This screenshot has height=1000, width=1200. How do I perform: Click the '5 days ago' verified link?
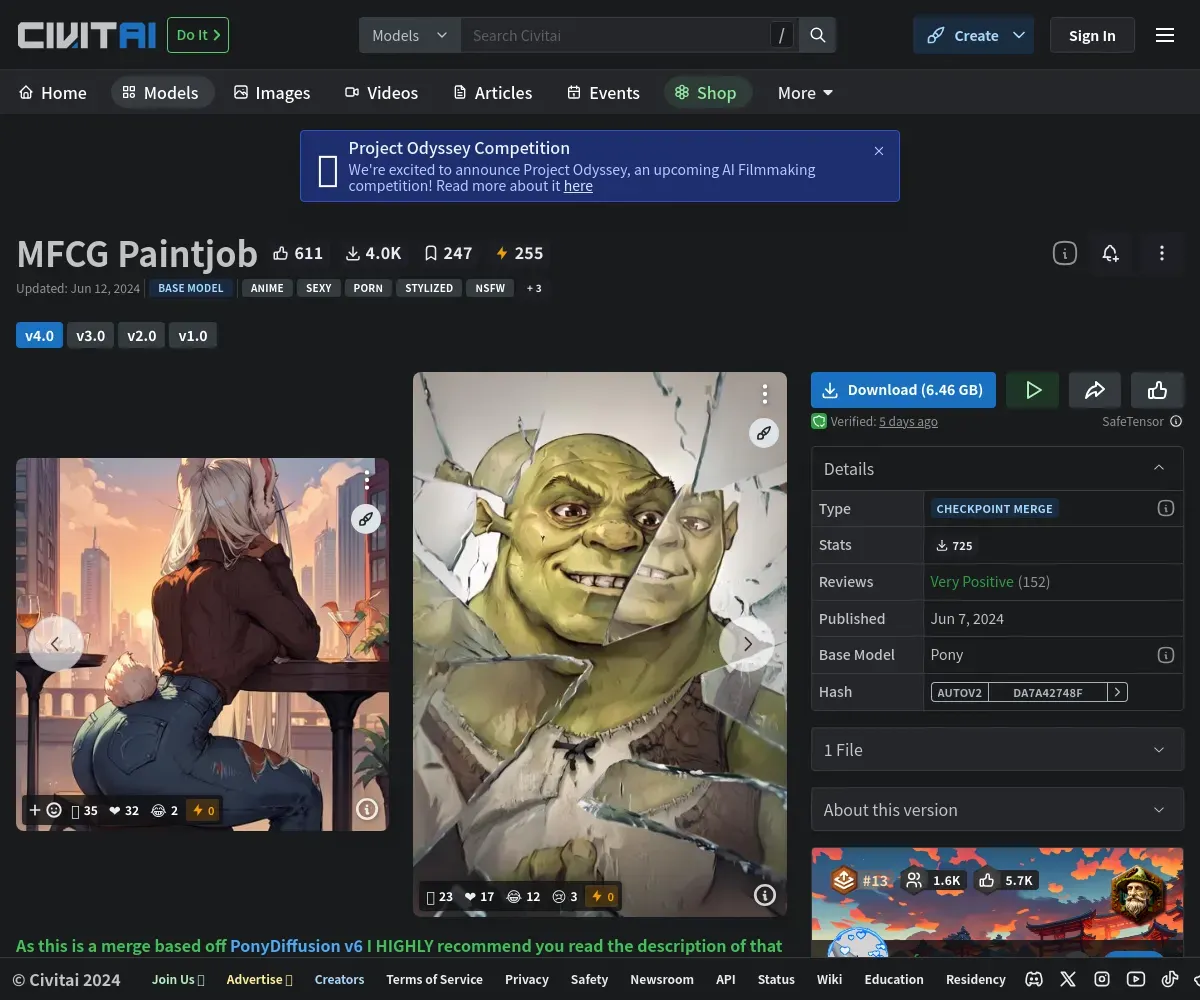(x=908, y=422)
